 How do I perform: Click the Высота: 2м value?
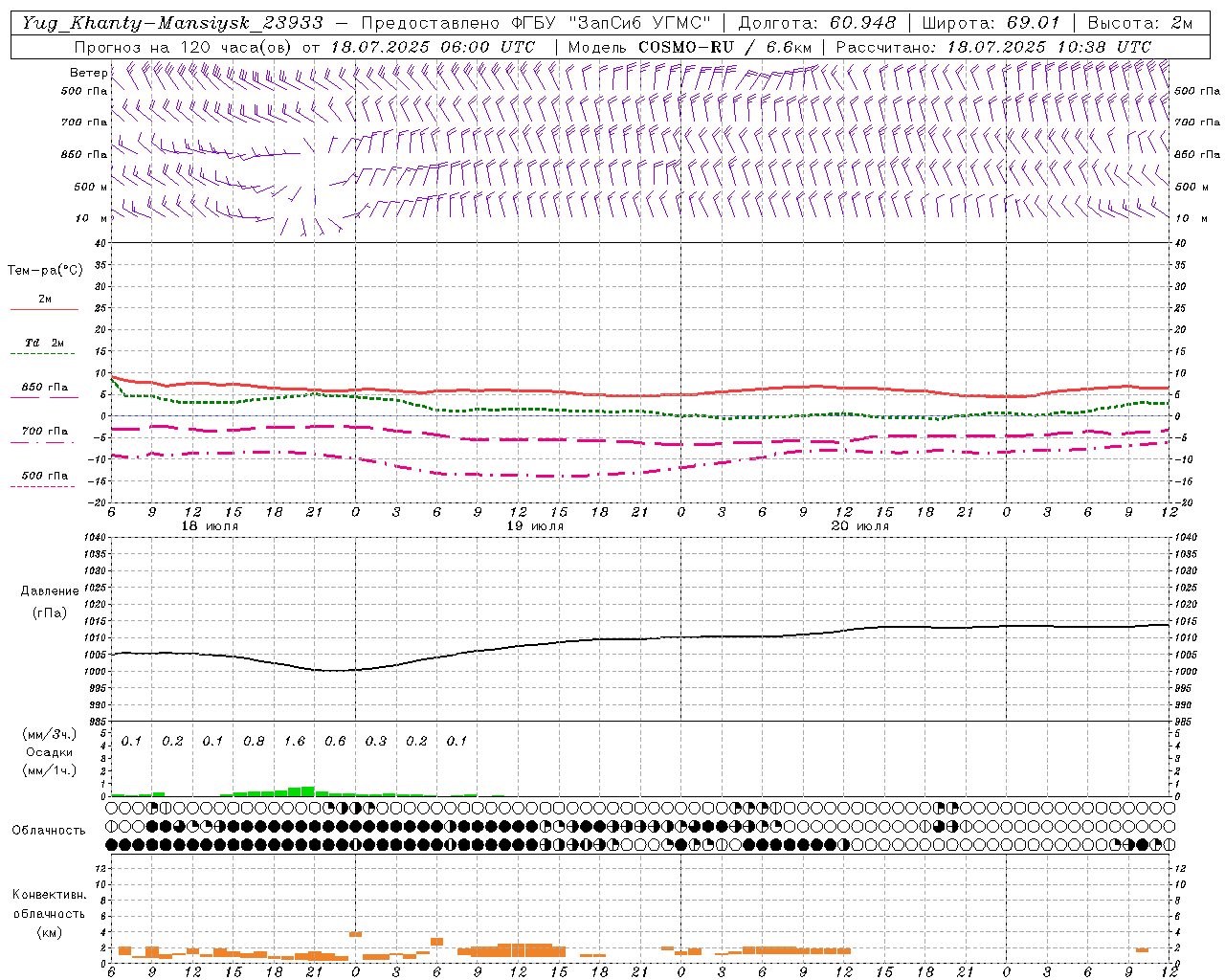(x=1139, y=23)
